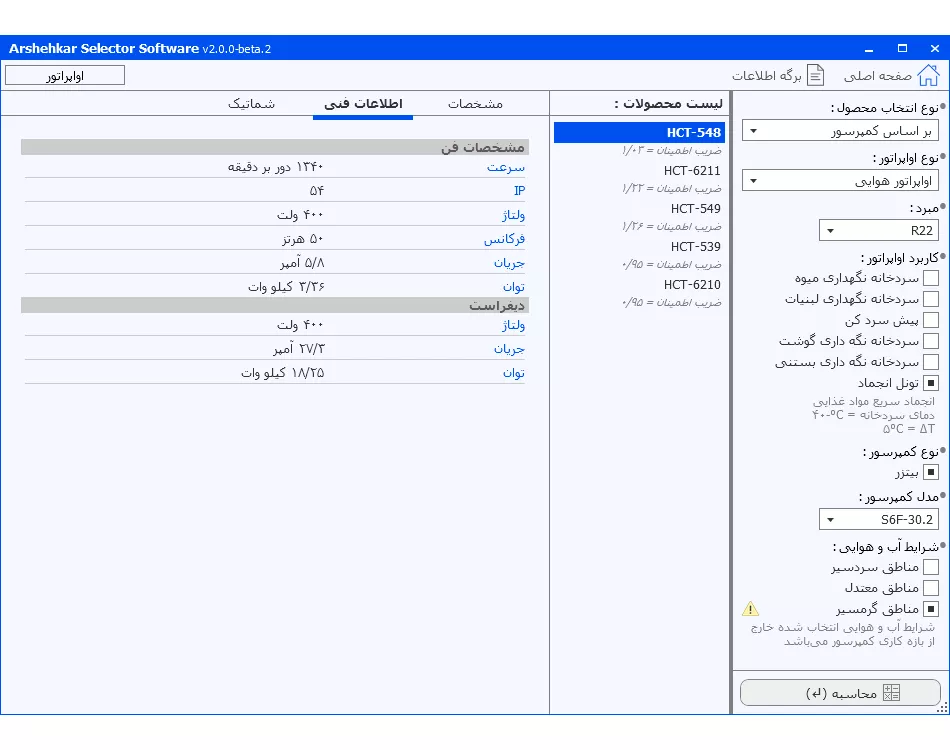
Task: Open the شماتیک tab
Action: (x=251, y=104)
